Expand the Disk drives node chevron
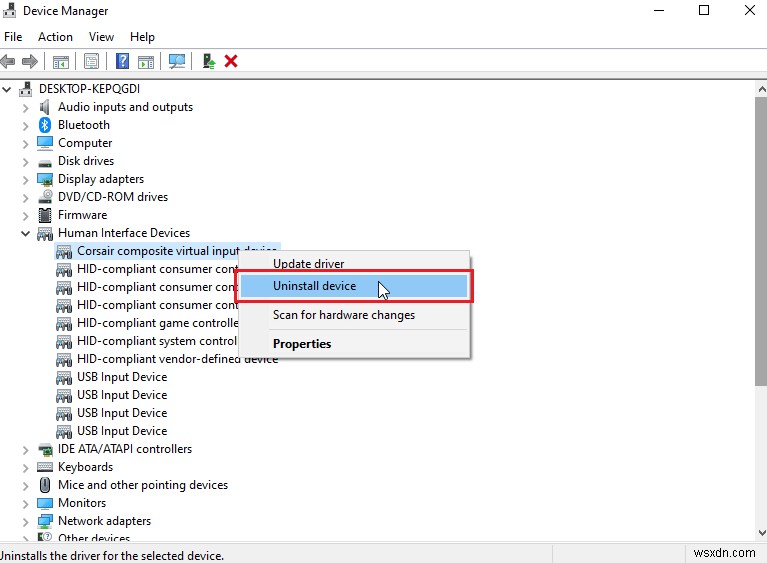Image resolution: width=767 pixels, height=563 pixels. [x=25, y=162]
